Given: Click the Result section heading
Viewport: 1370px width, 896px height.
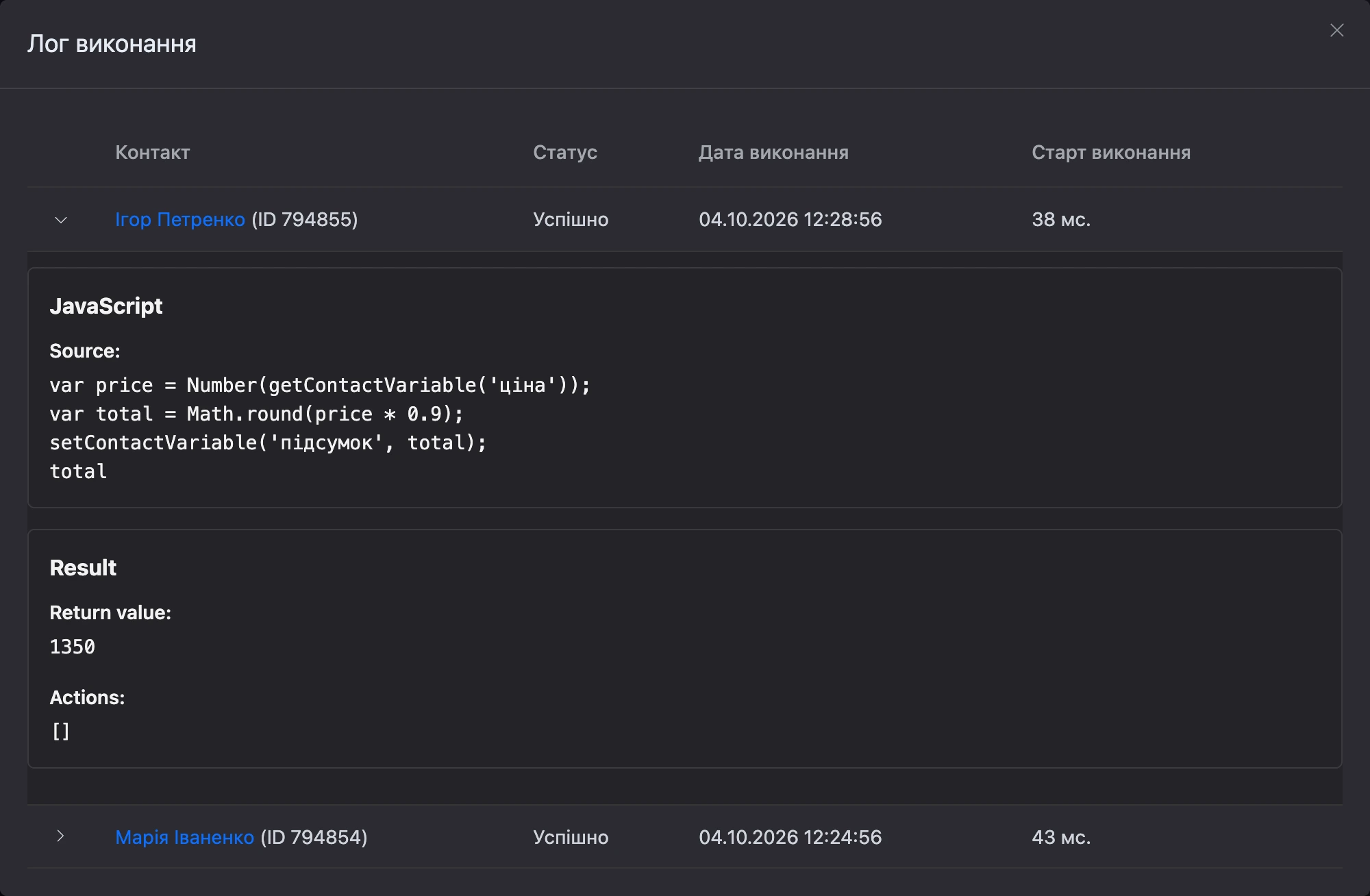Looking at the screenshot, I should point(83,568).
